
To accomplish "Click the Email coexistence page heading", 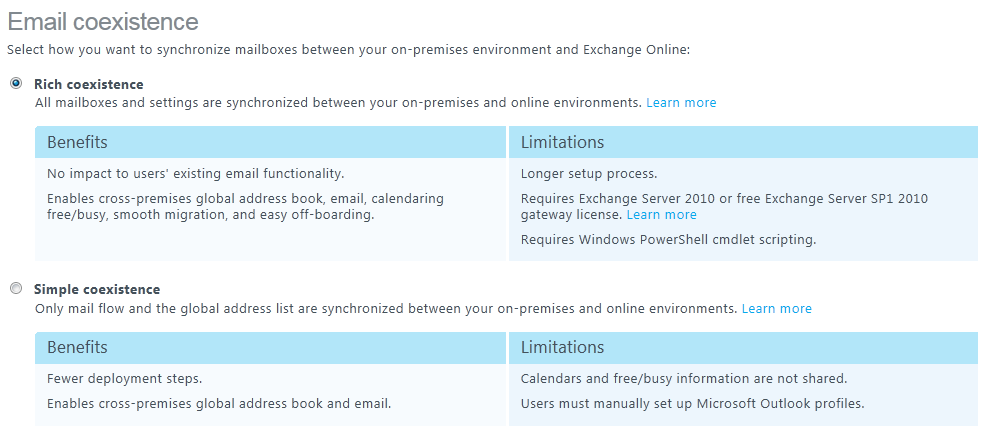I will pos(103,22).
